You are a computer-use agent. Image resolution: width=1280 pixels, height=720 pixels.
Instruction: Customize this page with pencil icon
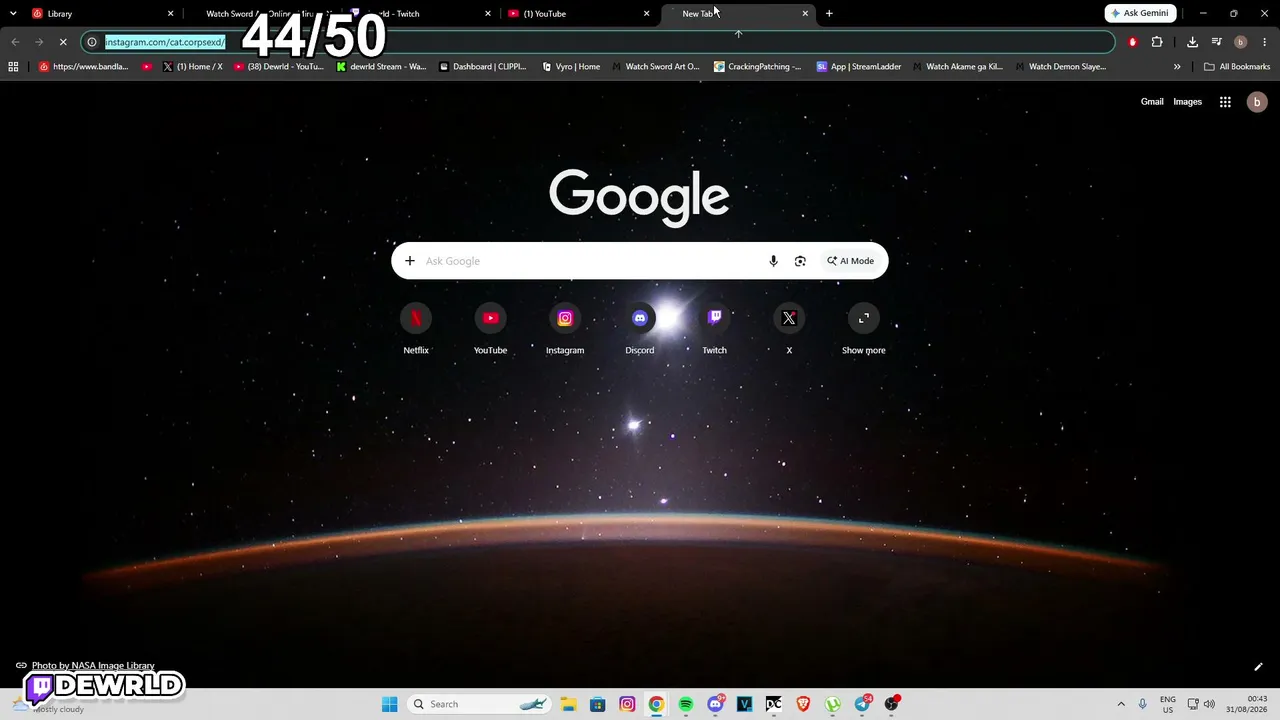(x=1258, y=667)
